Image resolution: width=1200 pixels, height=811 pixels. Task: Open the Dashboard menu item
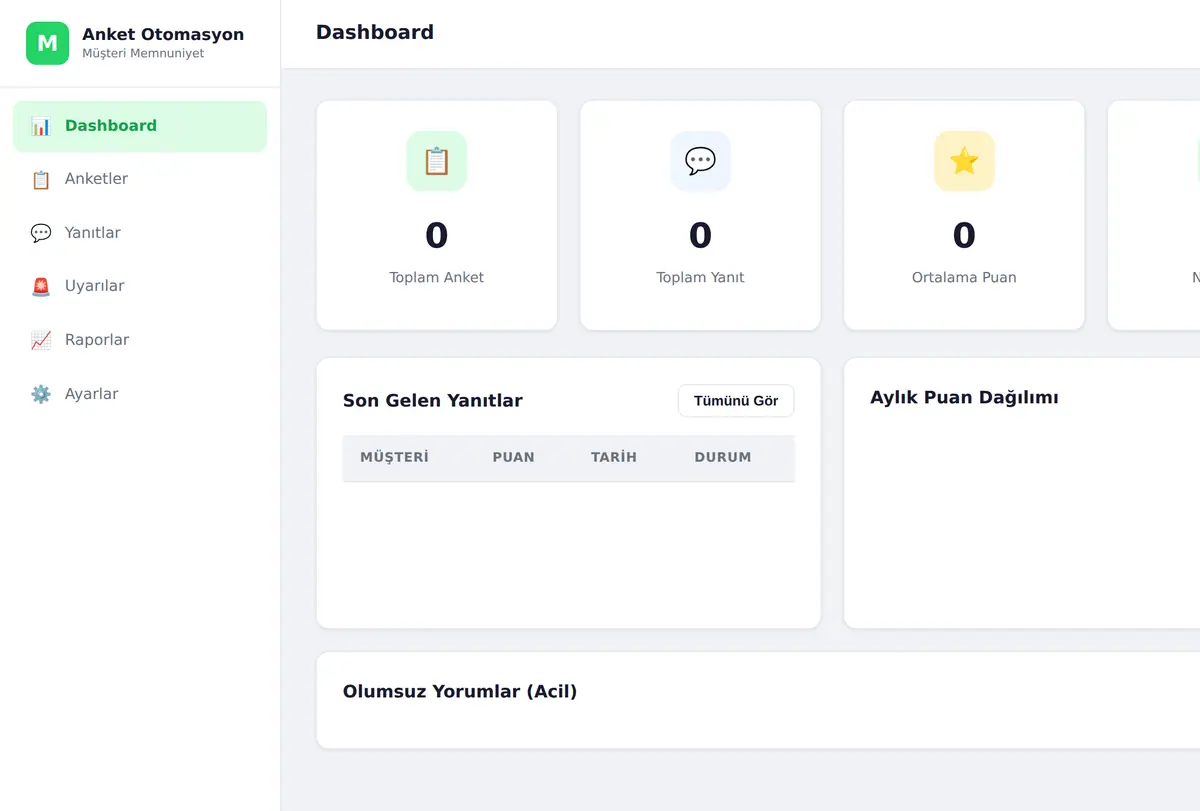[140, 126]
